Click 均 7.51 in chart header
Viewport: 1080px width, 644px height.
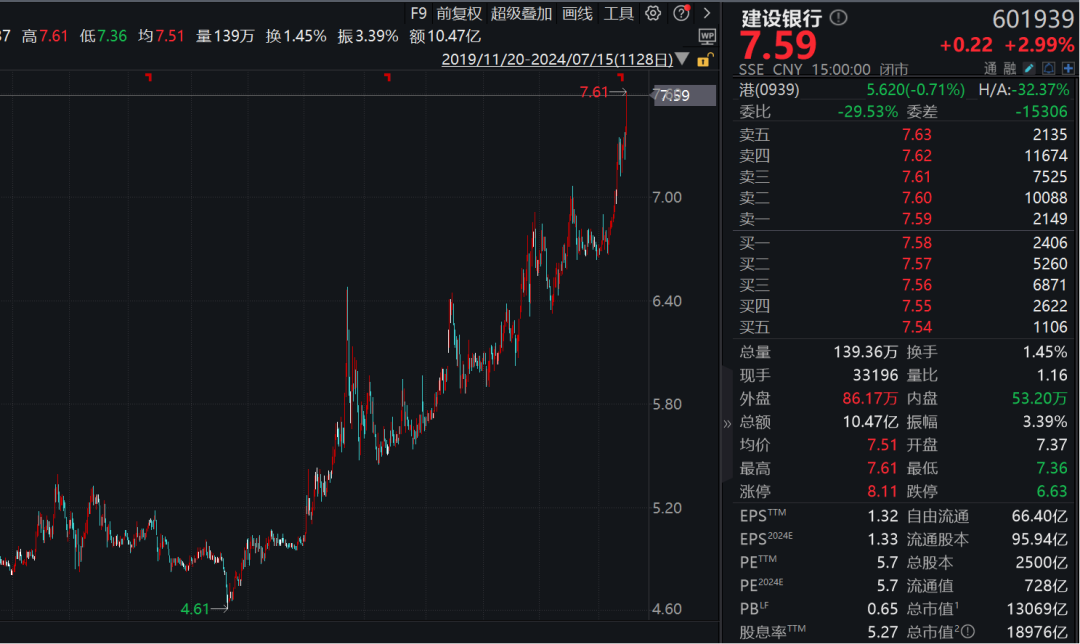161,36
